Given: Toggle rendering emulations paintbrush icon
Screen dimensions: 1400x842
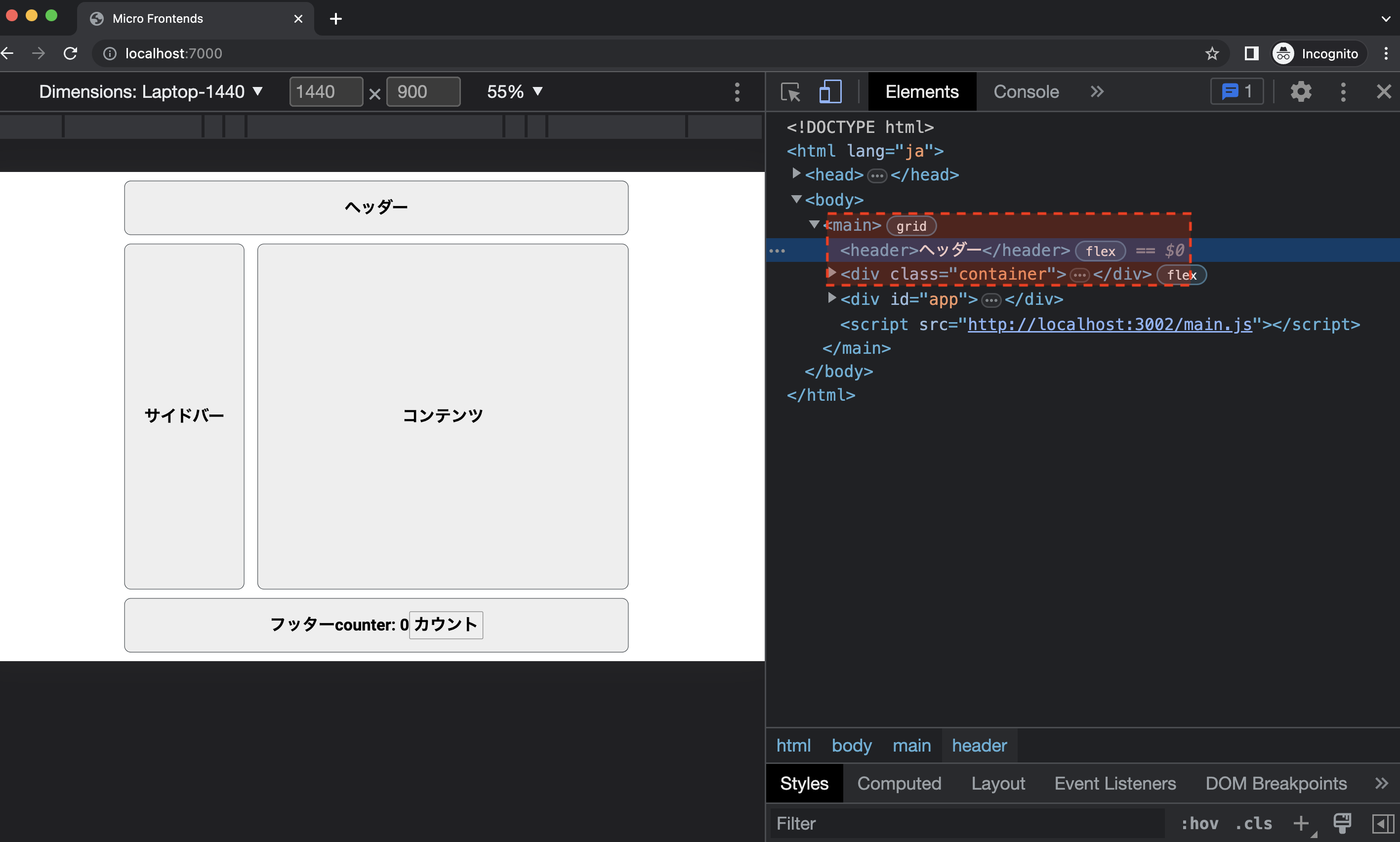Looking at the screenshot, I should point(1342,823).
